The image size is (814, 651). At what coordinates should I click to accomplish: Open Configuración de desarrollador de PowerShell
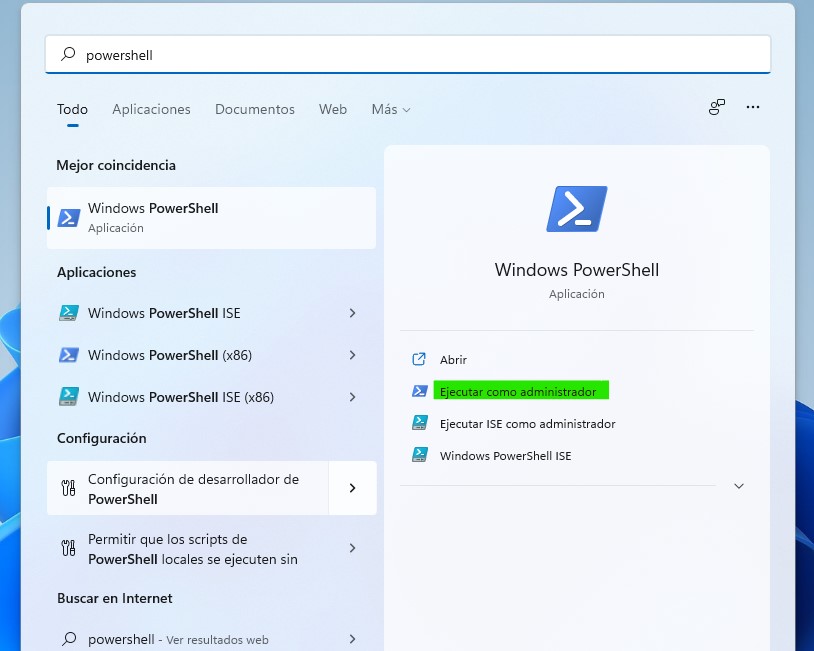(187, 488)
